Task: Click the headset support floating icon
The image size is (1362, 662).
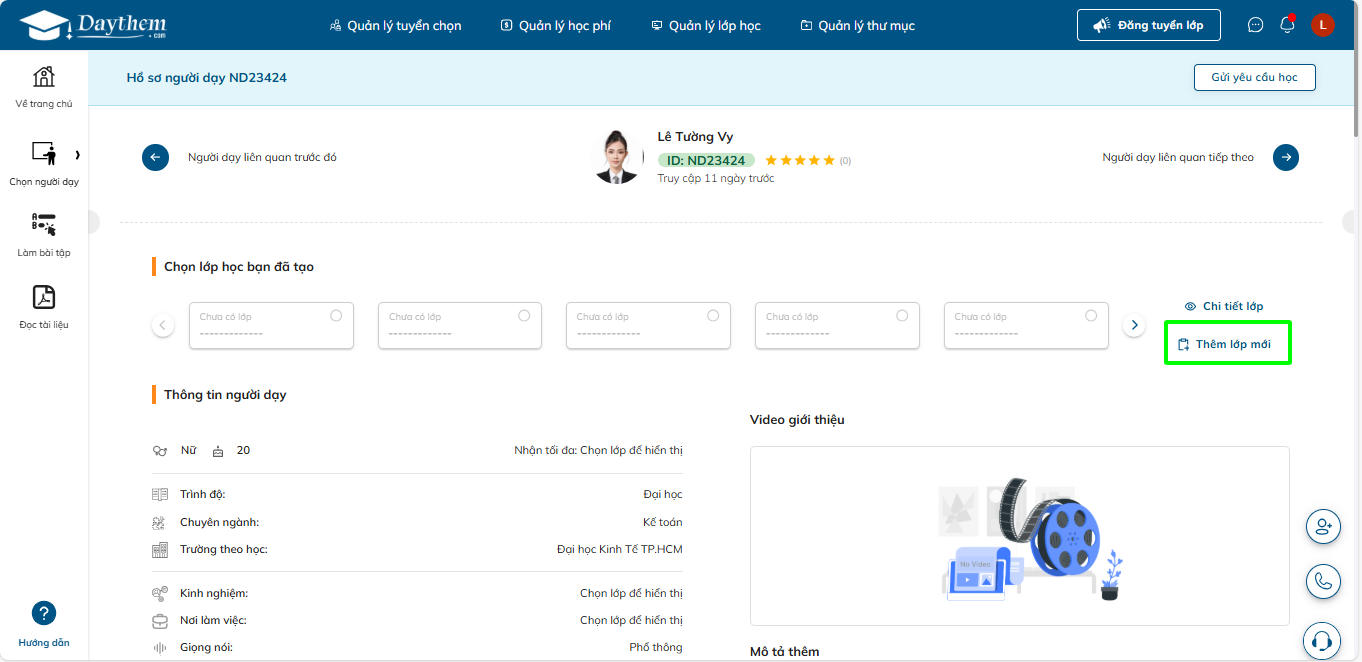Action: [x=1323, y=639]
